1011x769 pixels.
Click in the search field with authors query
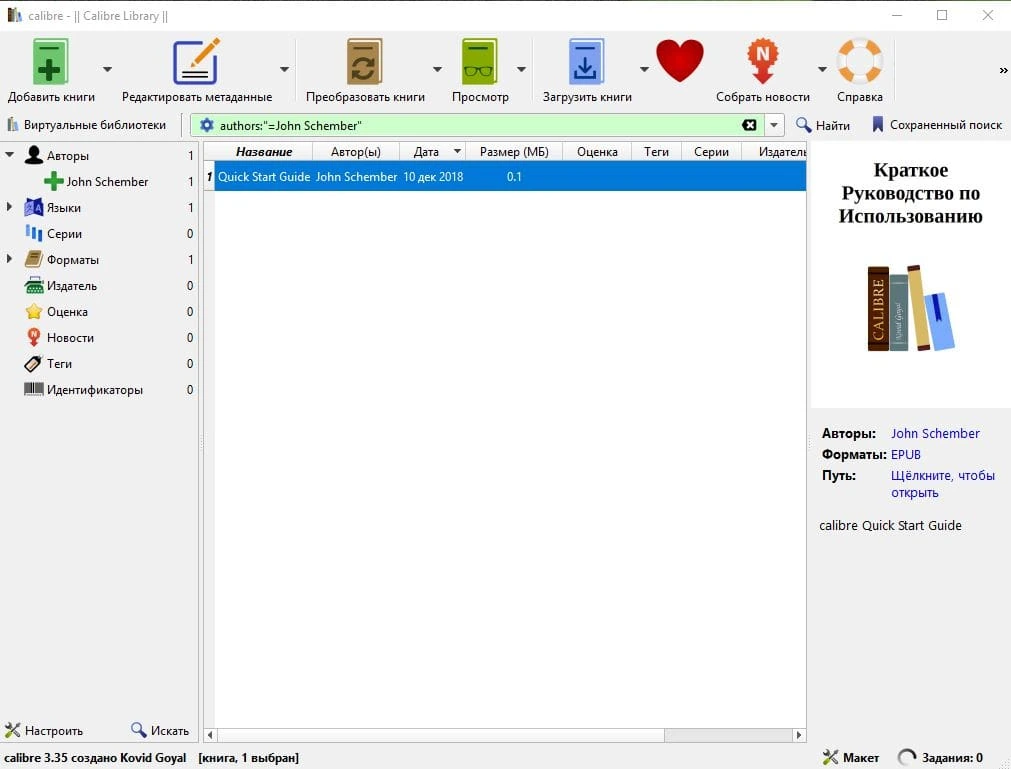[x=477, y=125]
